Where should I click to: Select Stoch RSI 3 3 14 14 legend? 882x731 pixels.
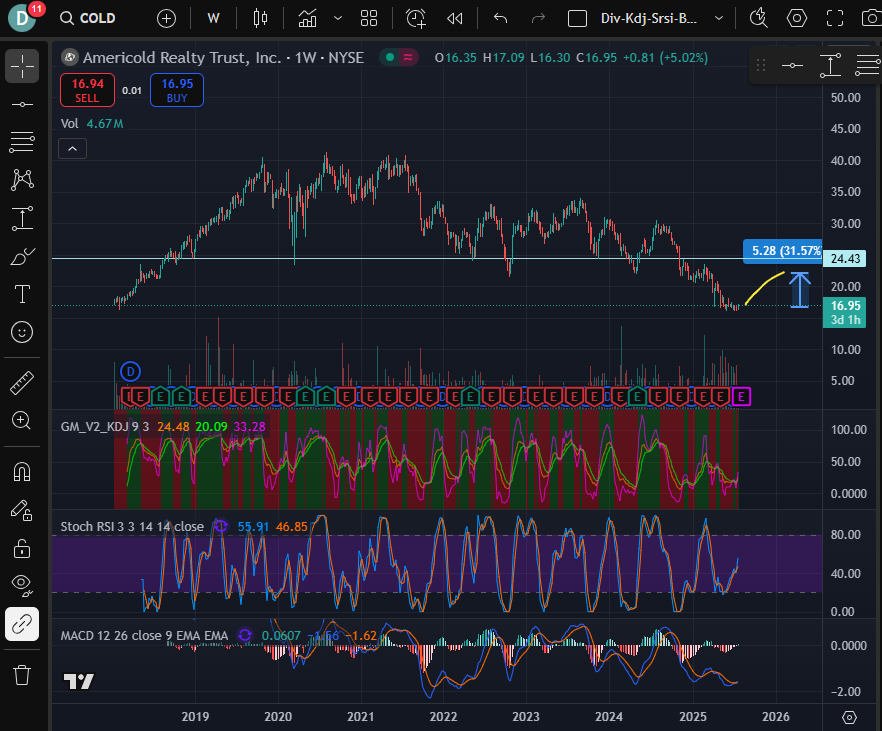point(132,527)
